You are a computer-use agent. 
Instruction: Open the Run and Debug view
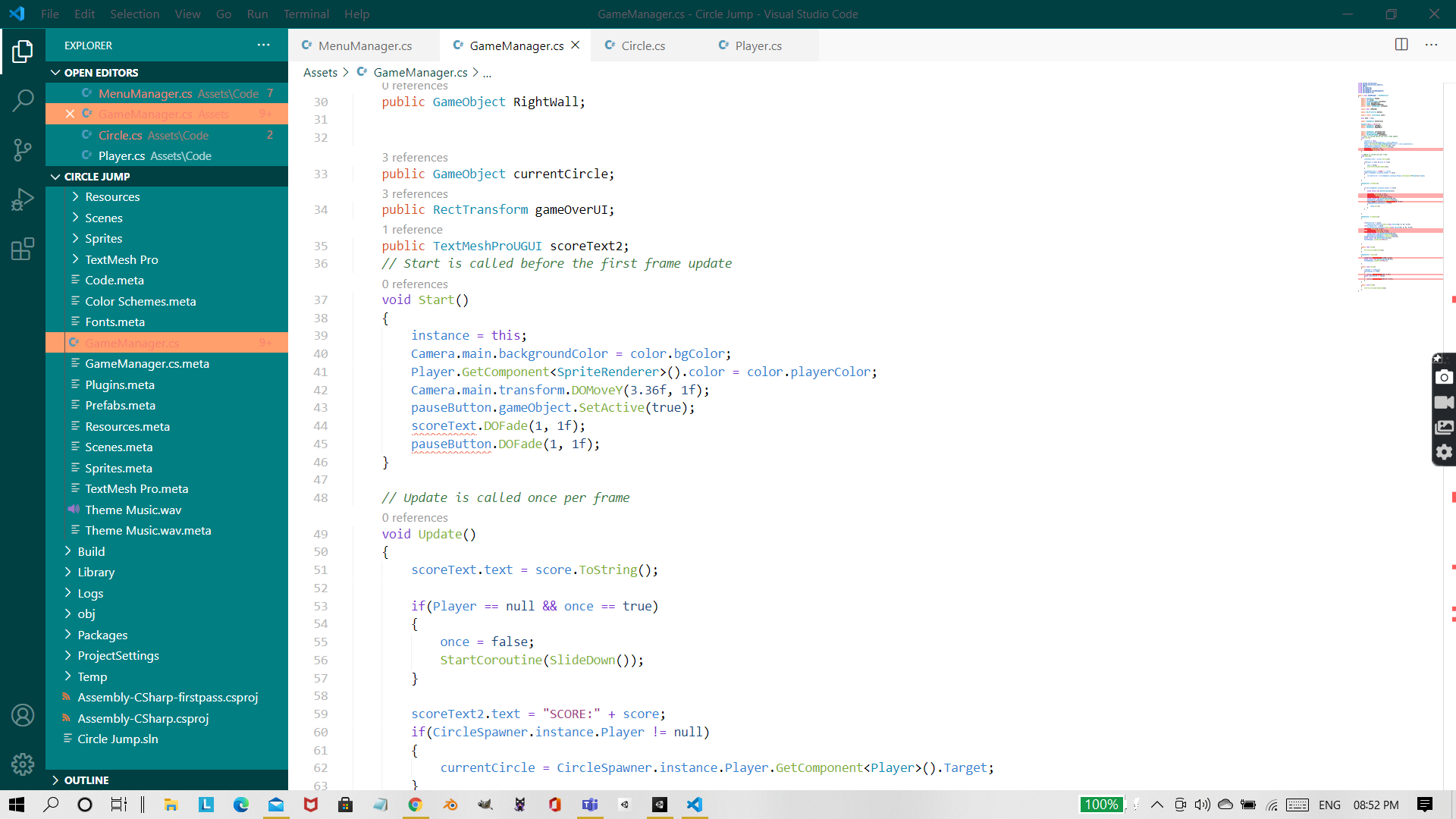pos(23,199)
